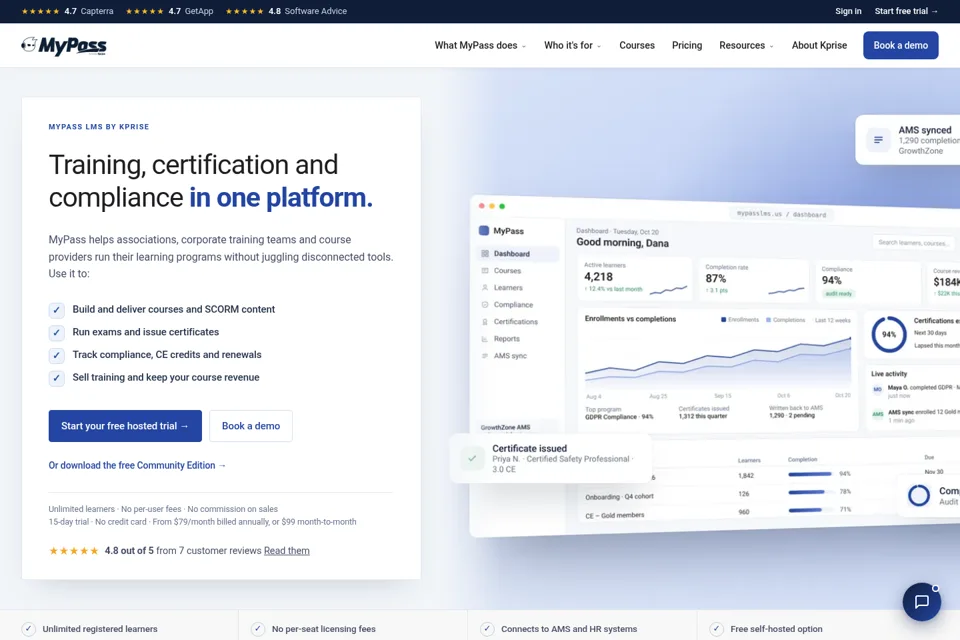This screenshot has width=960, height=640.
Task: Click 'GrowthZone AMS' label in mockup sidebar
Action: coord(505,427)
